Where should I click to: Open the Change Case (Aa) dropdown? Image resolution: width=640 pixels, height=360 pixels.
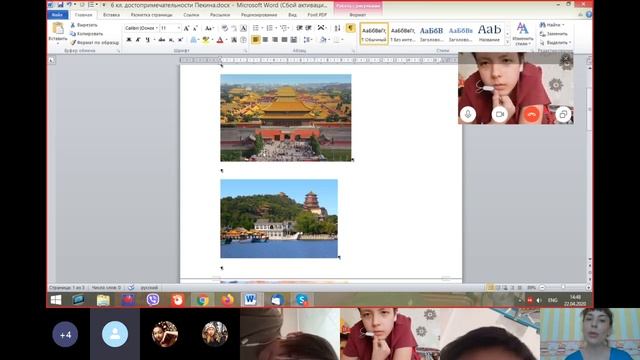[209, 28]
